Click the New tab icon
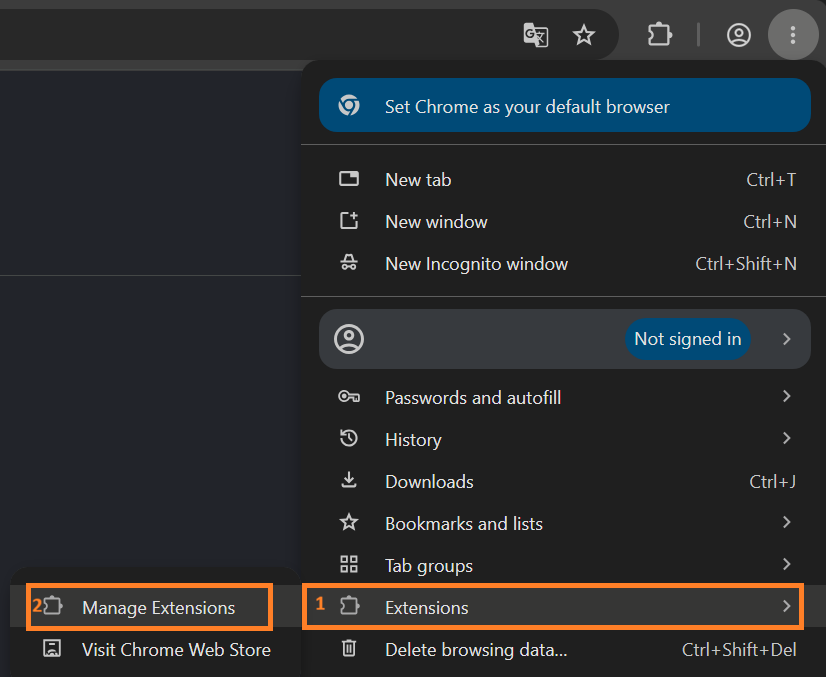The width and height of the screenshot is (826, 677). pyautogui.click(x=349, y=179)
